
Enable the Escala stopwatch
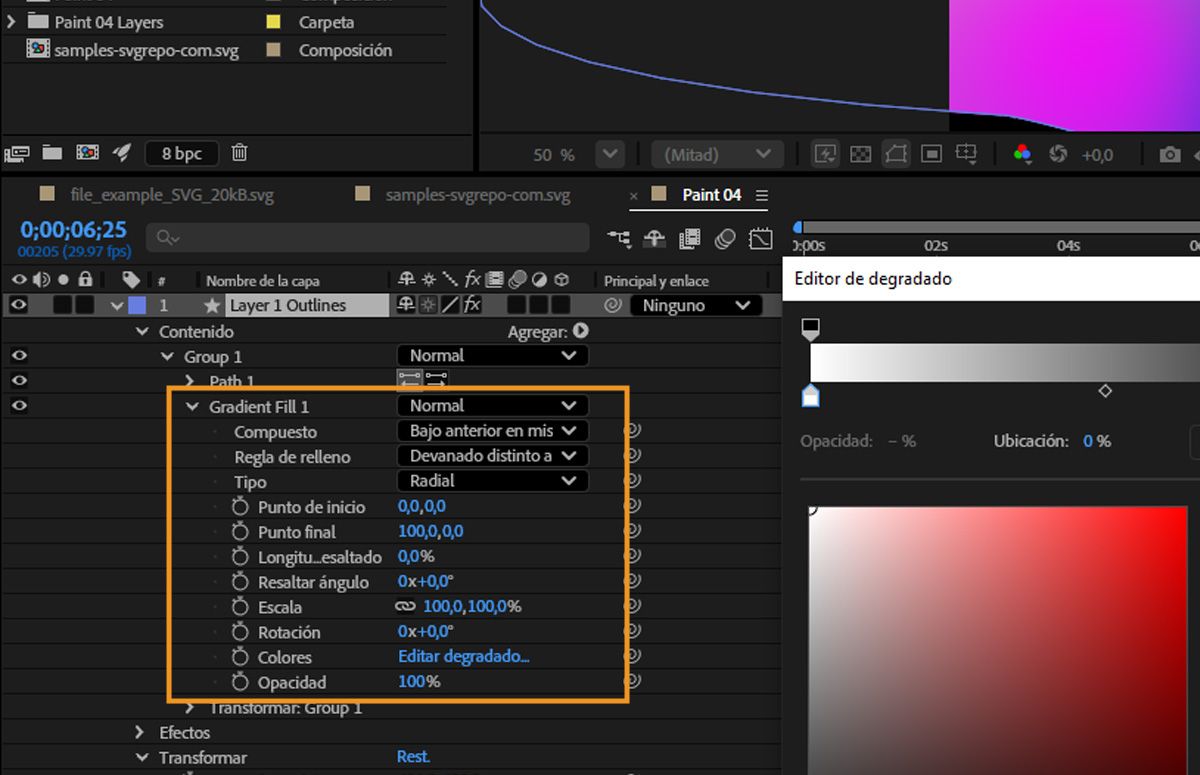tap(240, 606)
